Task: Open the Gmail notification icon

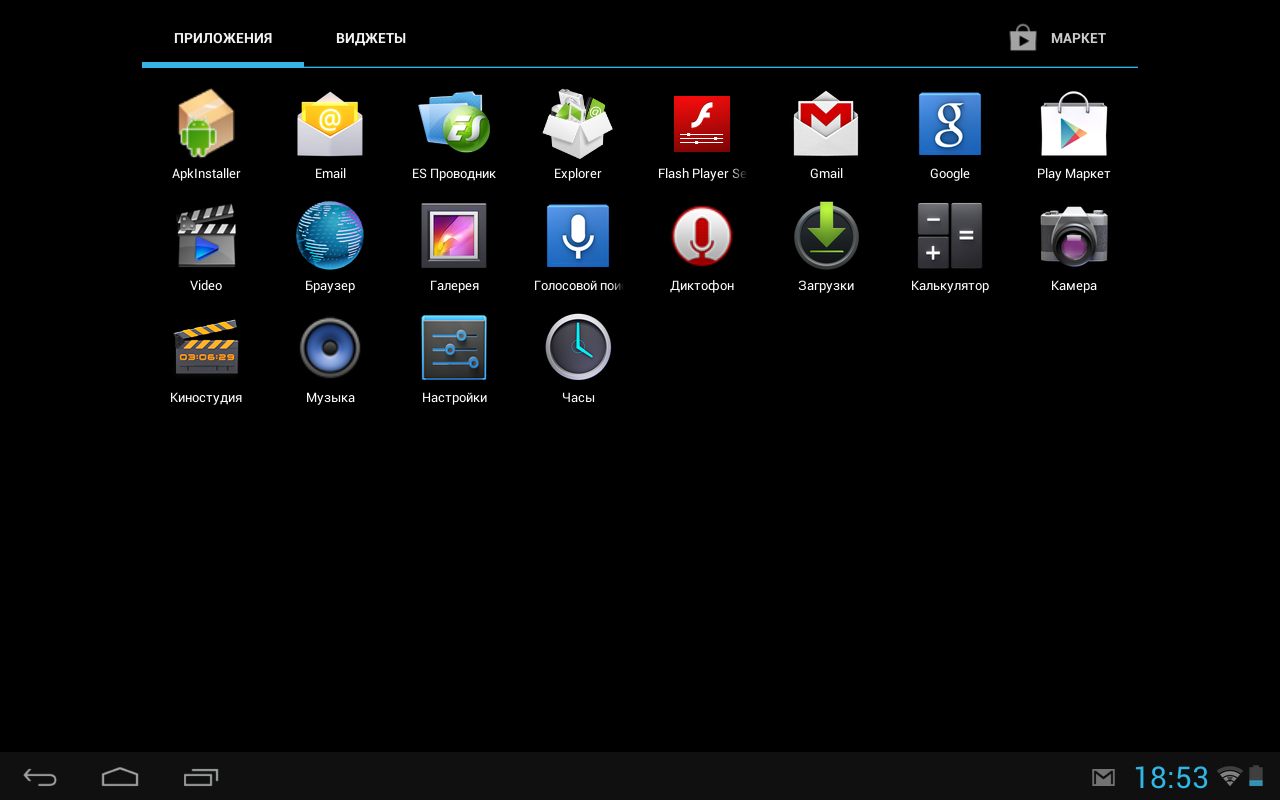Action: 1103,778
